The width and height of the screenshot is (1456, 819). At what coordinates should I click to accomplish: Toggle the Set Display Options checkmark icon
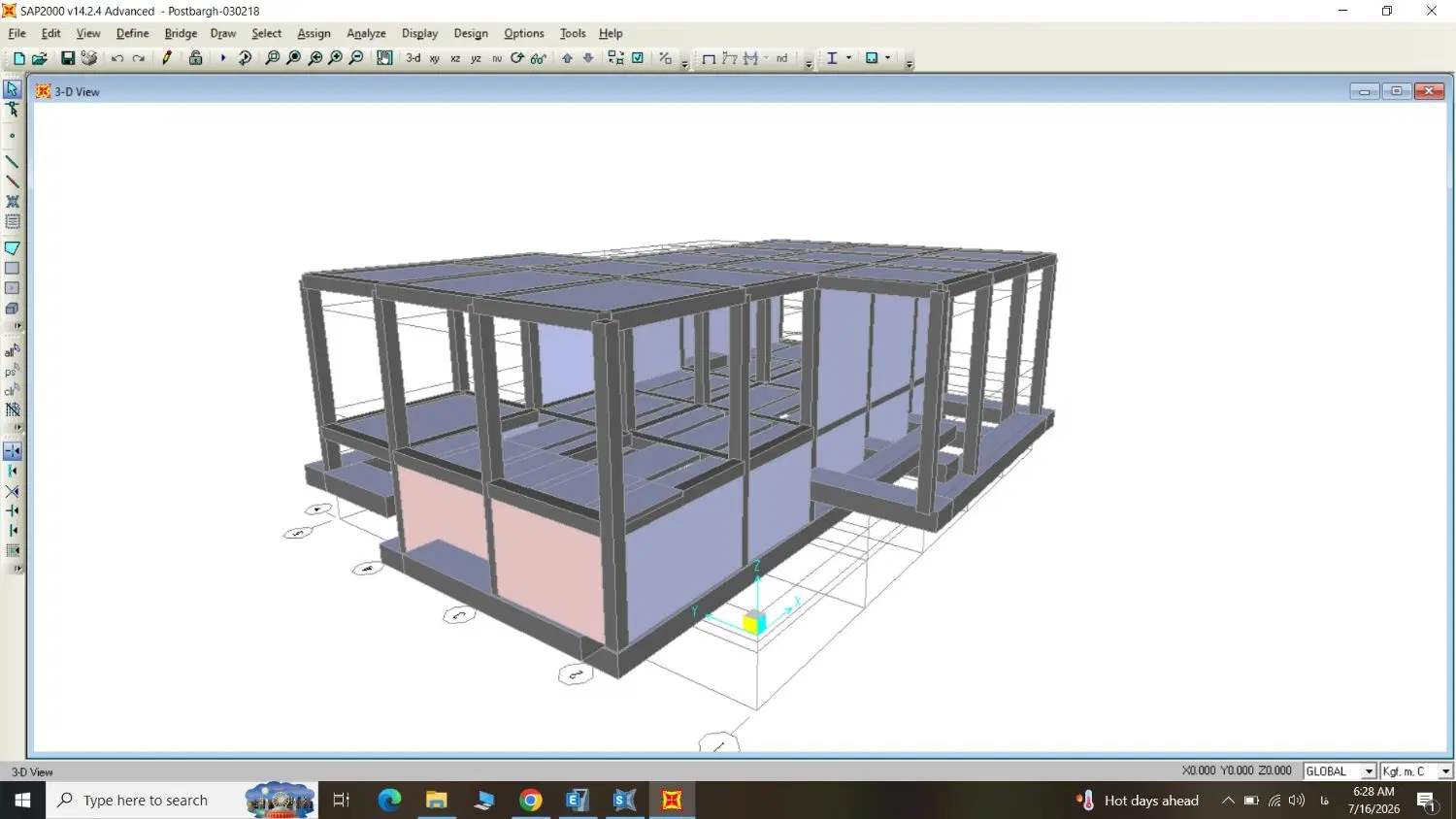point(638,58)
